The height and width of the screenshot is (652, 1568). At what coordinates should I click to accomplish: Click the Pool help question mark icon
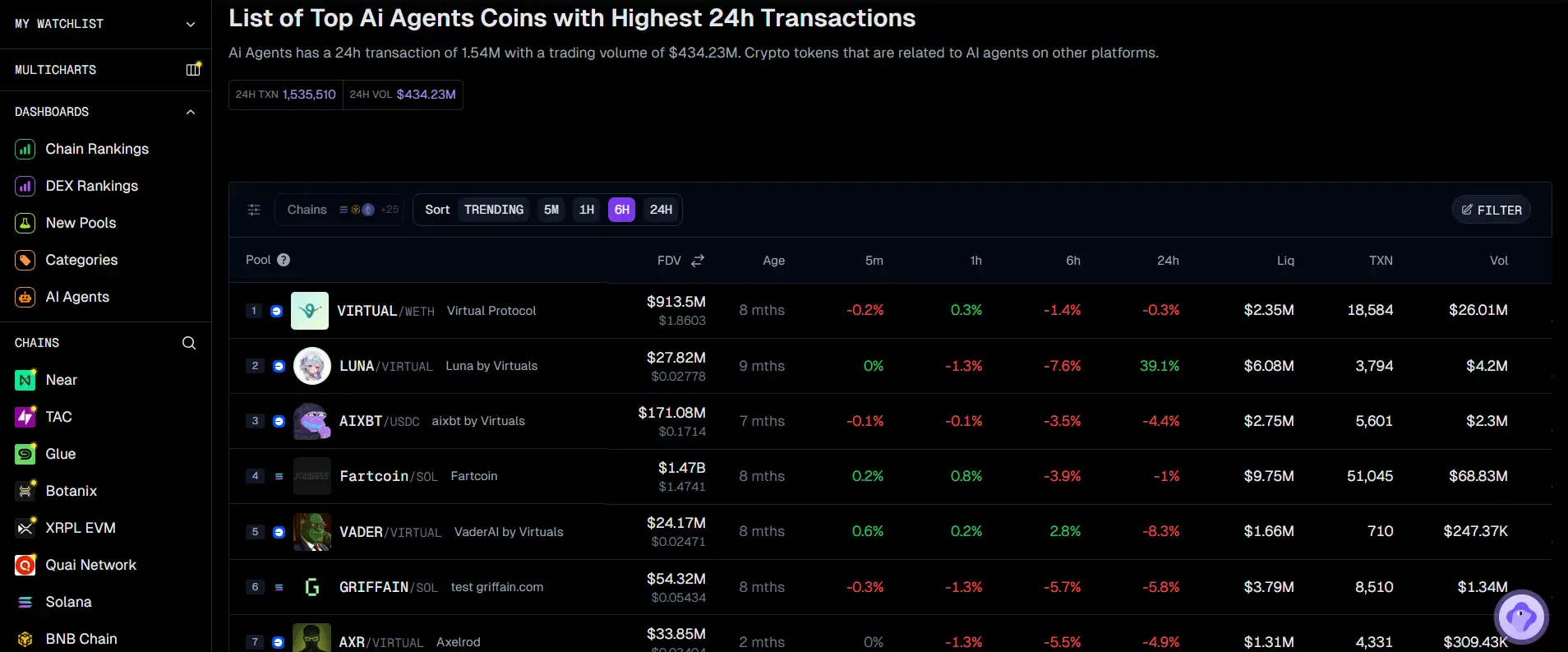pyautogui.click(x=284, y=260)
